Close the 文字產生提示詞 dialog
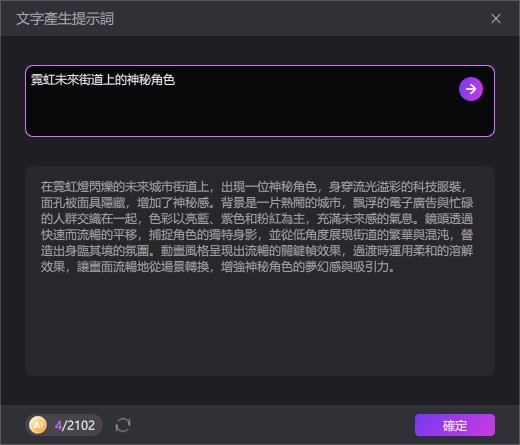 click(496, 19)
